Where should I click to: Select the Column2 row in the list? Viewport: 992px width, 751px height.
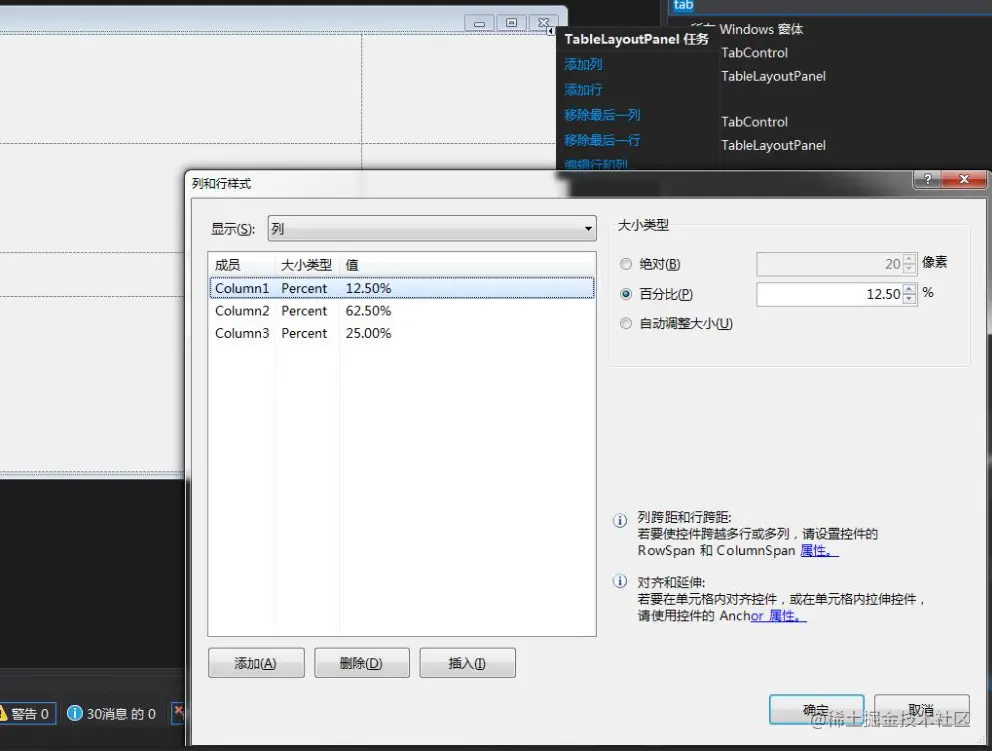click(402, 311)
